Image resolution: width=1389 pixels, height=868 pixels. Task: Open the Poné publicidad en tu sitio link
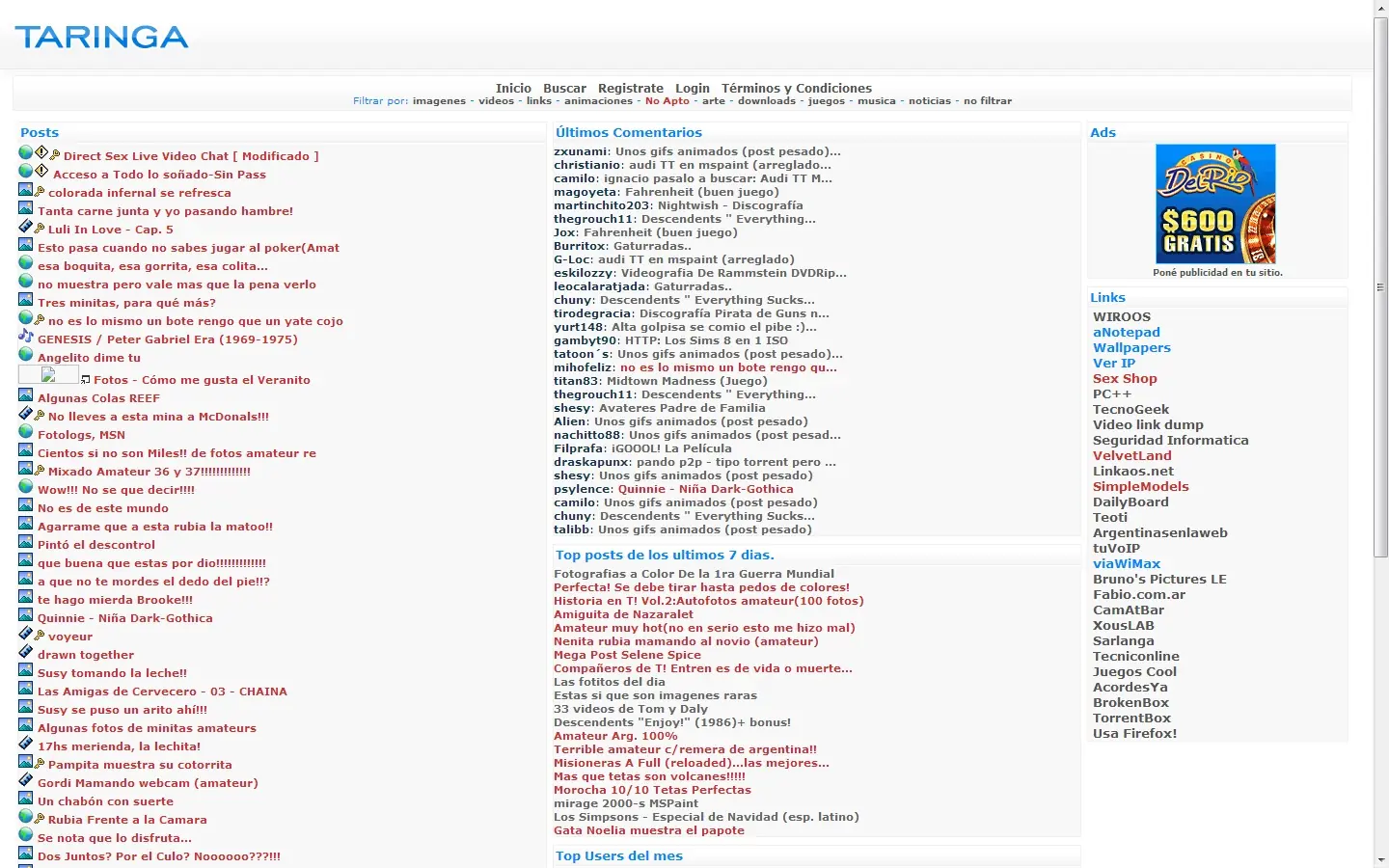click(x=1217, y=273)
